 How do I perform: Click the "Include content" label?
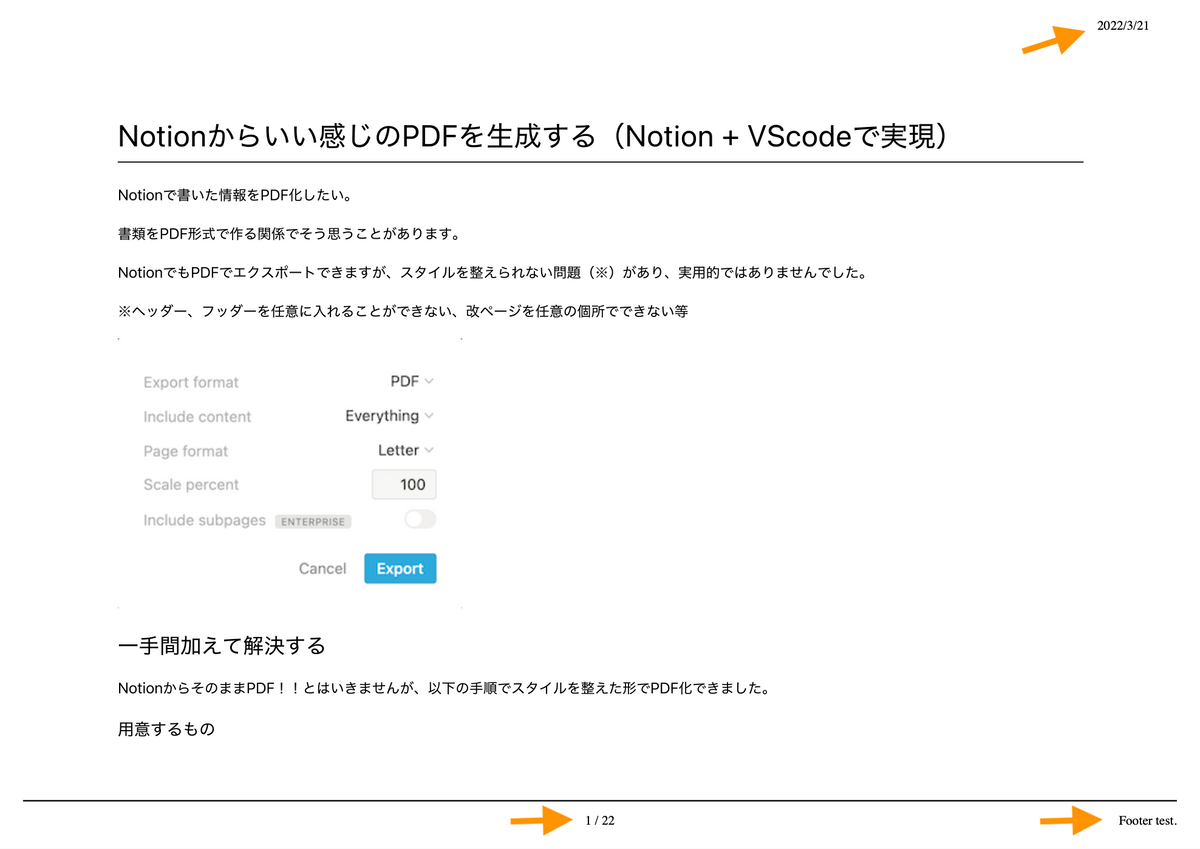(x=197, y=417)
